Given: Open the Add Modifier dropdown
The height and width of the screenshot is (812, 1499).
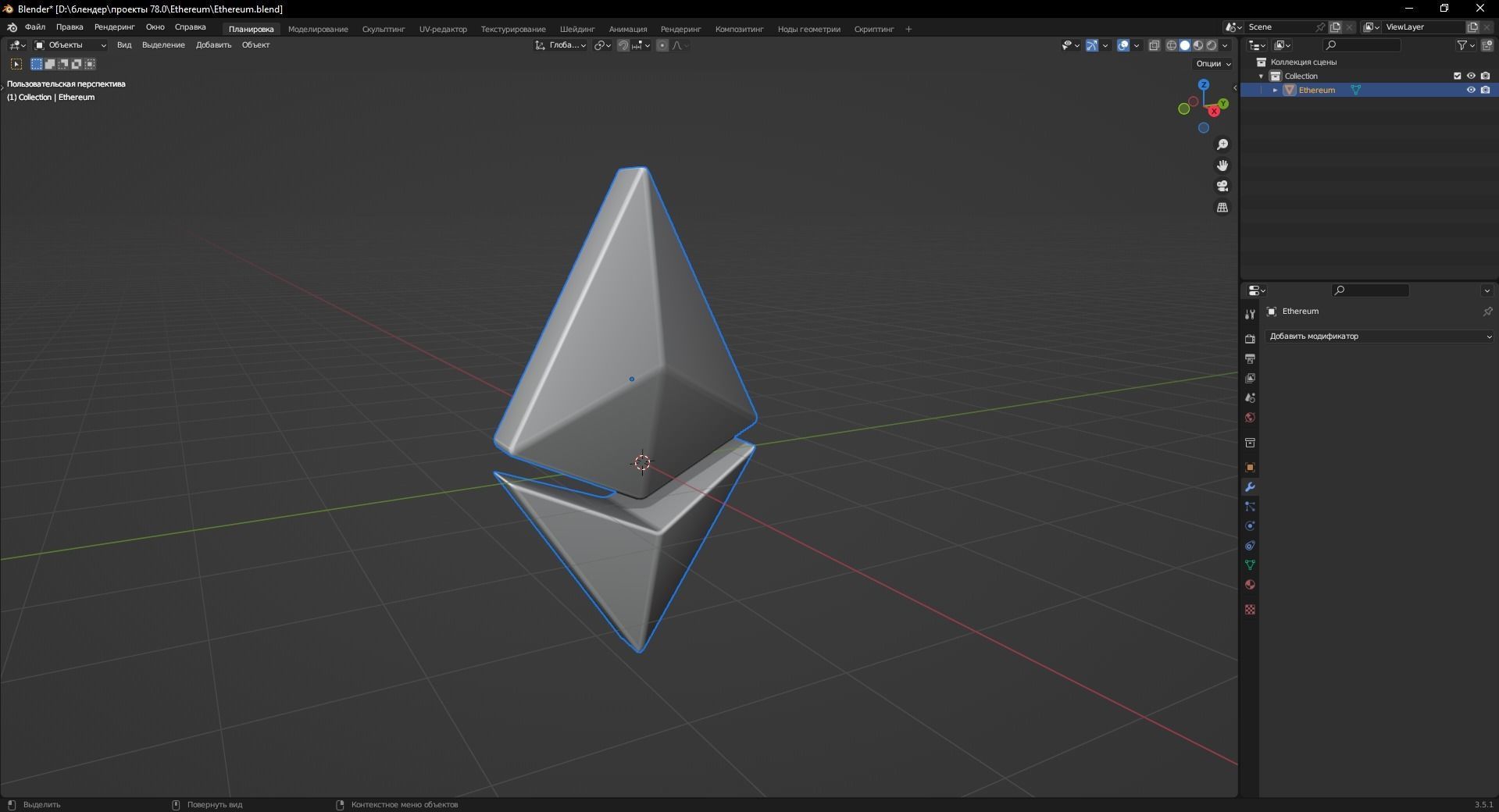Looking at the screenshot, I should point(1379,337).
